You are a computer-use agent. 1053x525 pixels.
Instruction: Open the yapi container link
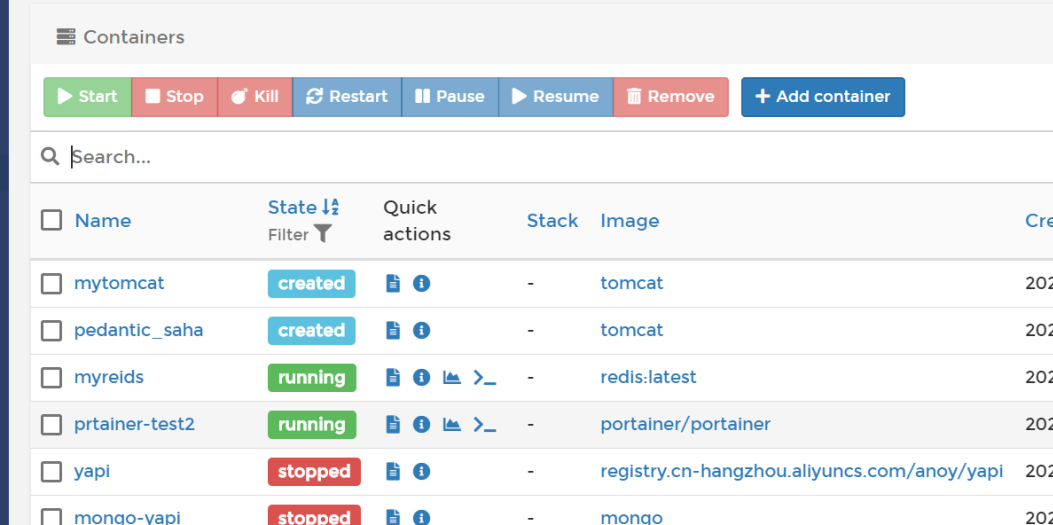(x=92, y=471)
